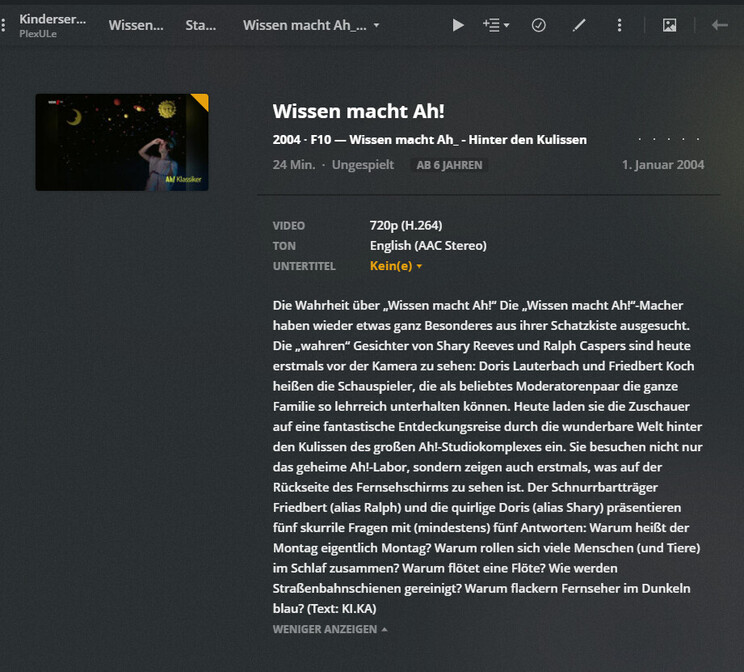The image size is (744, 672).
Task: Click the English (AAC Stereo) audio track
Action: click(x=428, y=245)
